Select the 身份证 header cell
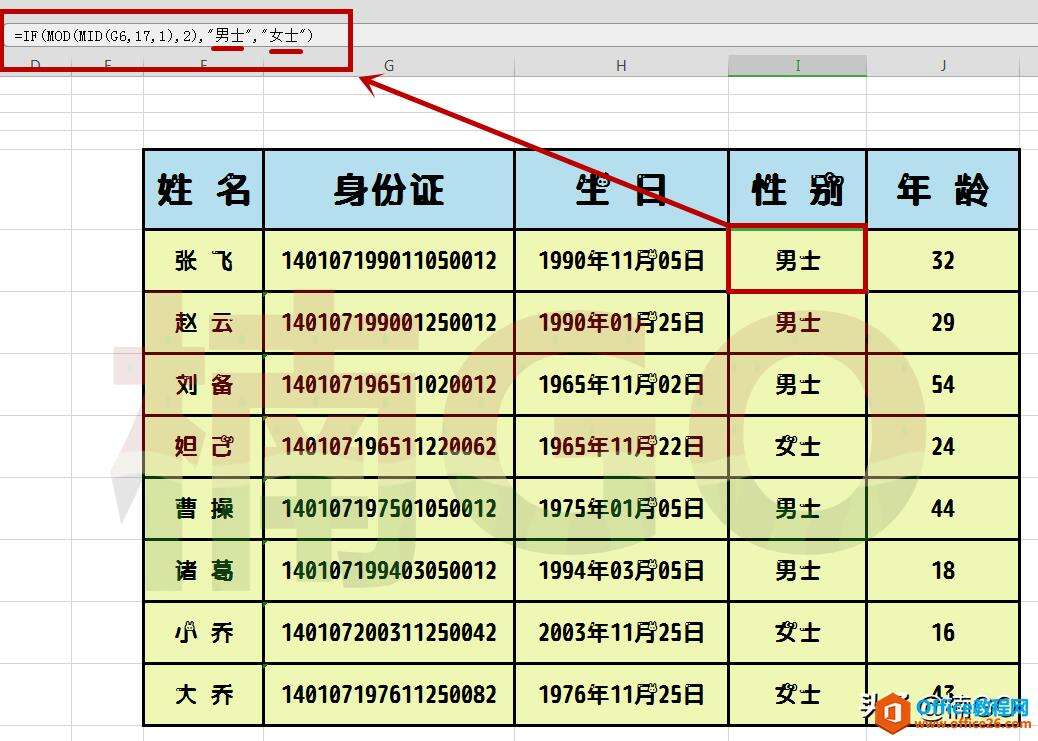The image size is (1038, 741). coord(389,190)
